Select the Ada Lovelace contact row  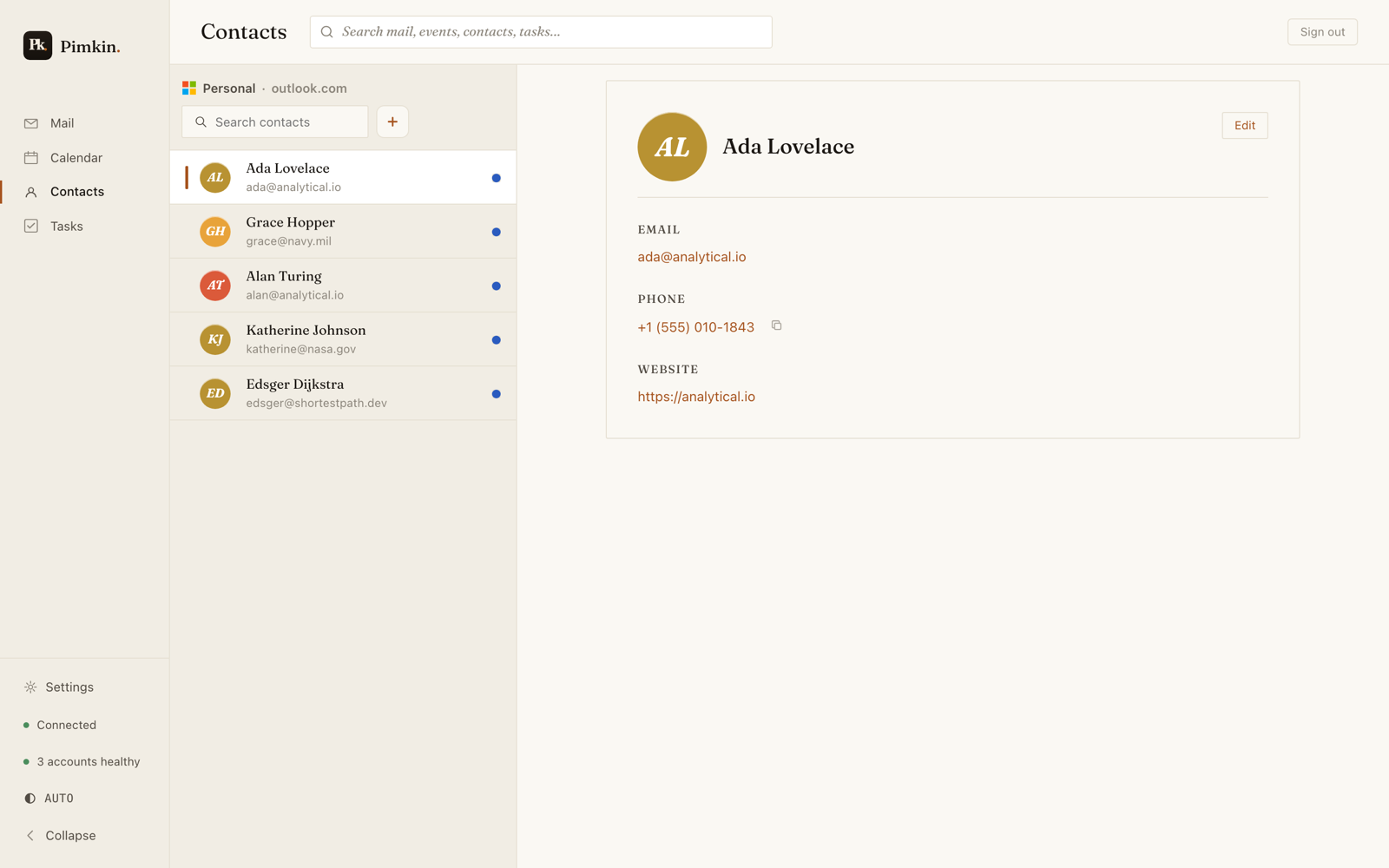343,177
